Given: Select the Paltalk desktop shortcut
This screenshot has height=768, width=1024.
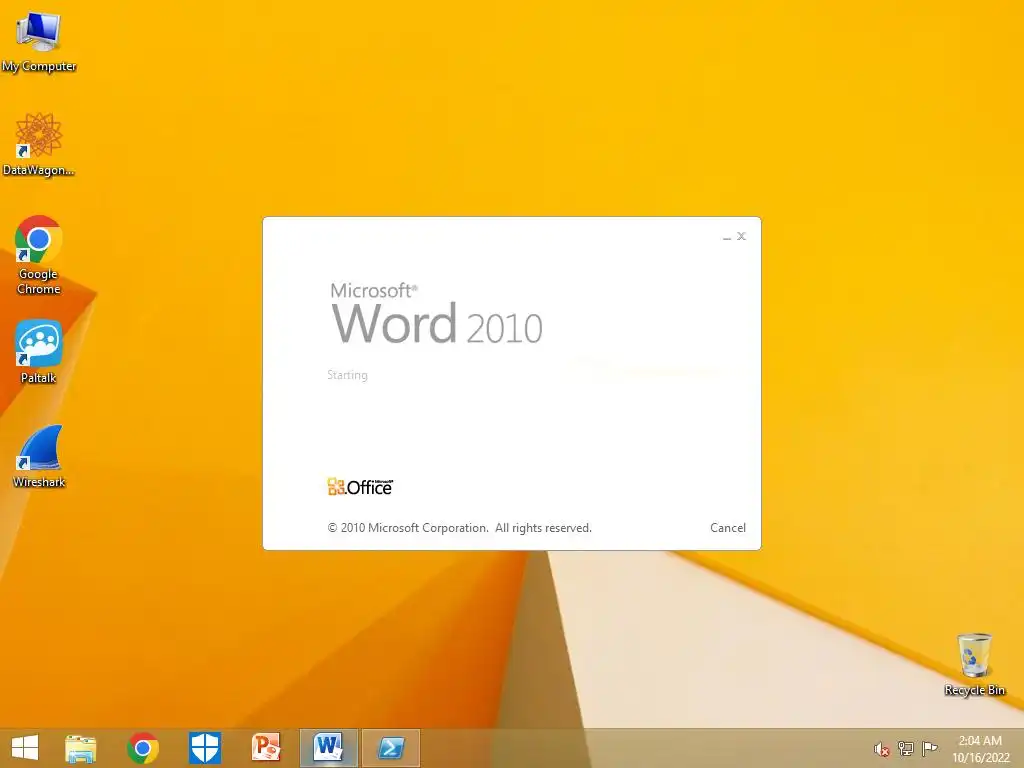Looking at the screenshot, I should coord(39,351).
